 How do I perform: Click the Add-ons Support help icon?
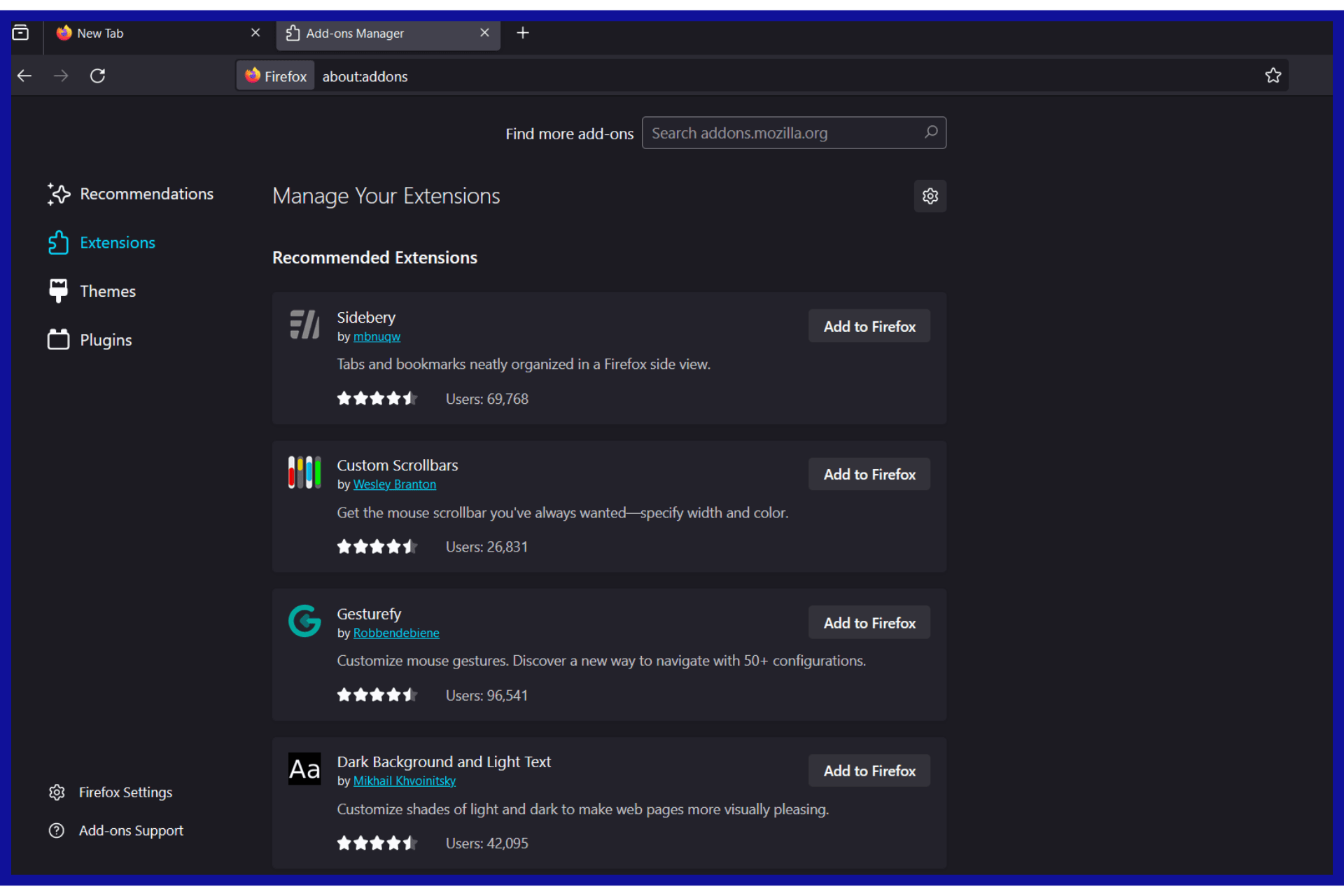(x=56, y=830)
